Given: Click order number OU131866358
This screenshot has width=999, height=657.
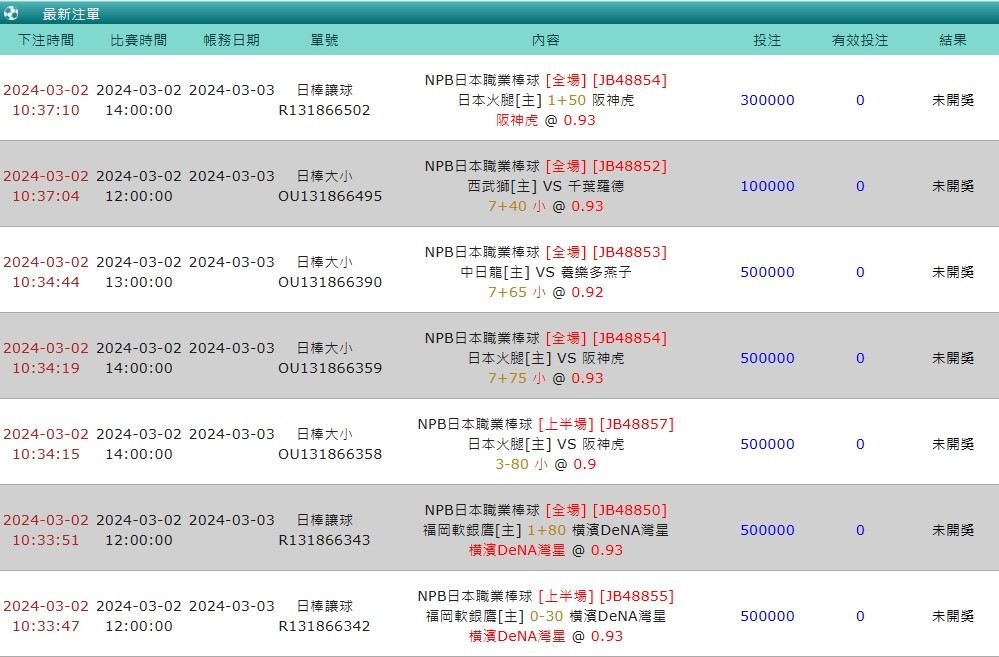Looking at the screenshot, I should pos(330,454).
